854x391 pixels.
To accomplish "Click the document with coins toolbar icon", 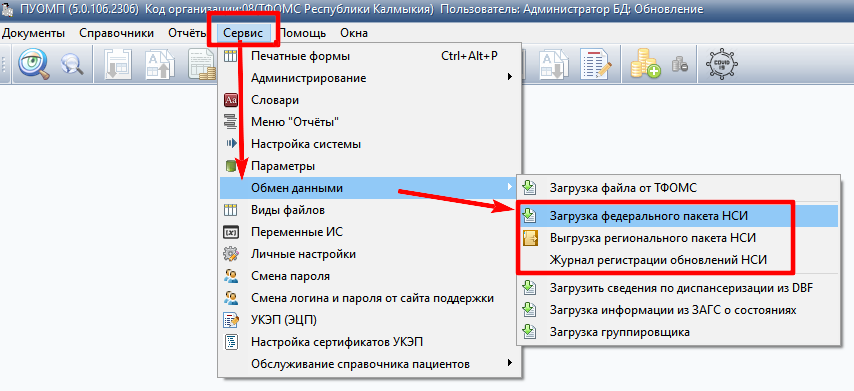I will [202, 64].
